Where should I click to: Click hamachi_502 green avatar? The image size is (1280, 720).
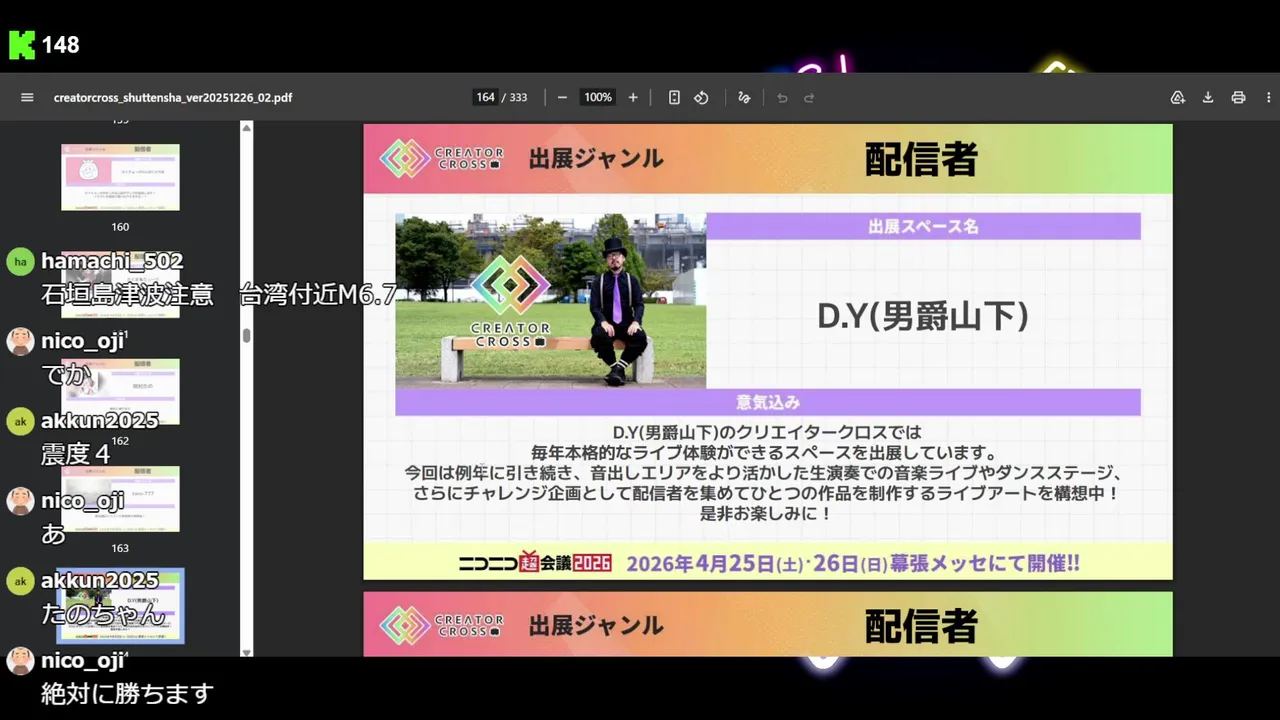coord(20,262)
